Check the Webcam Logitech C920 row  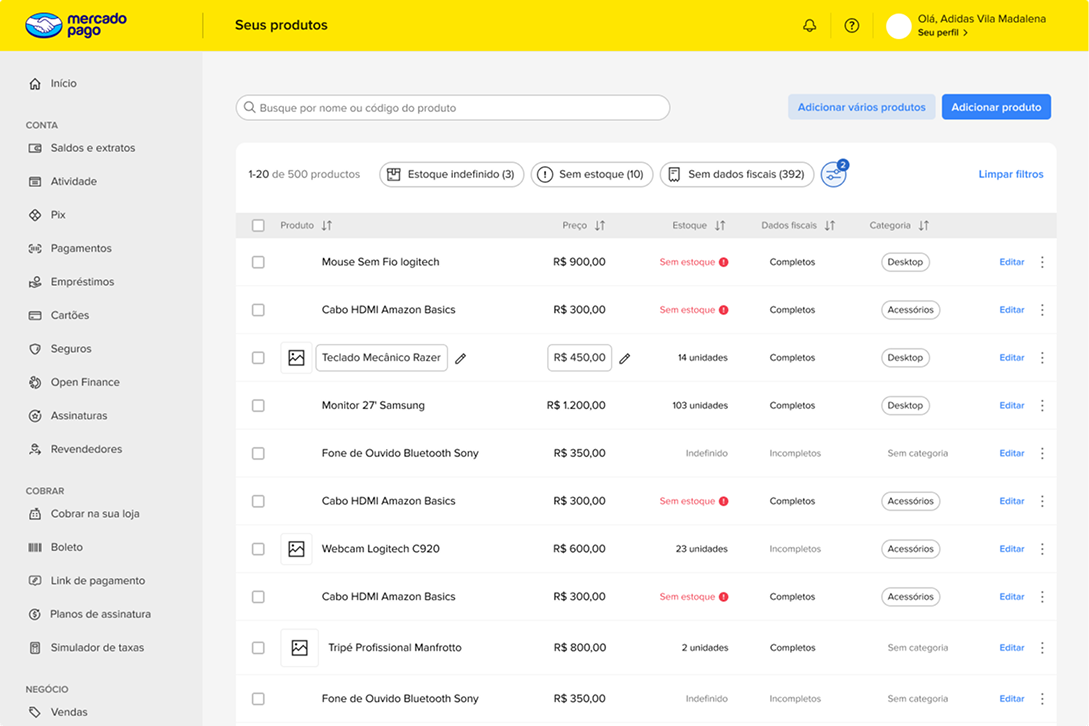tap(258, 549)
